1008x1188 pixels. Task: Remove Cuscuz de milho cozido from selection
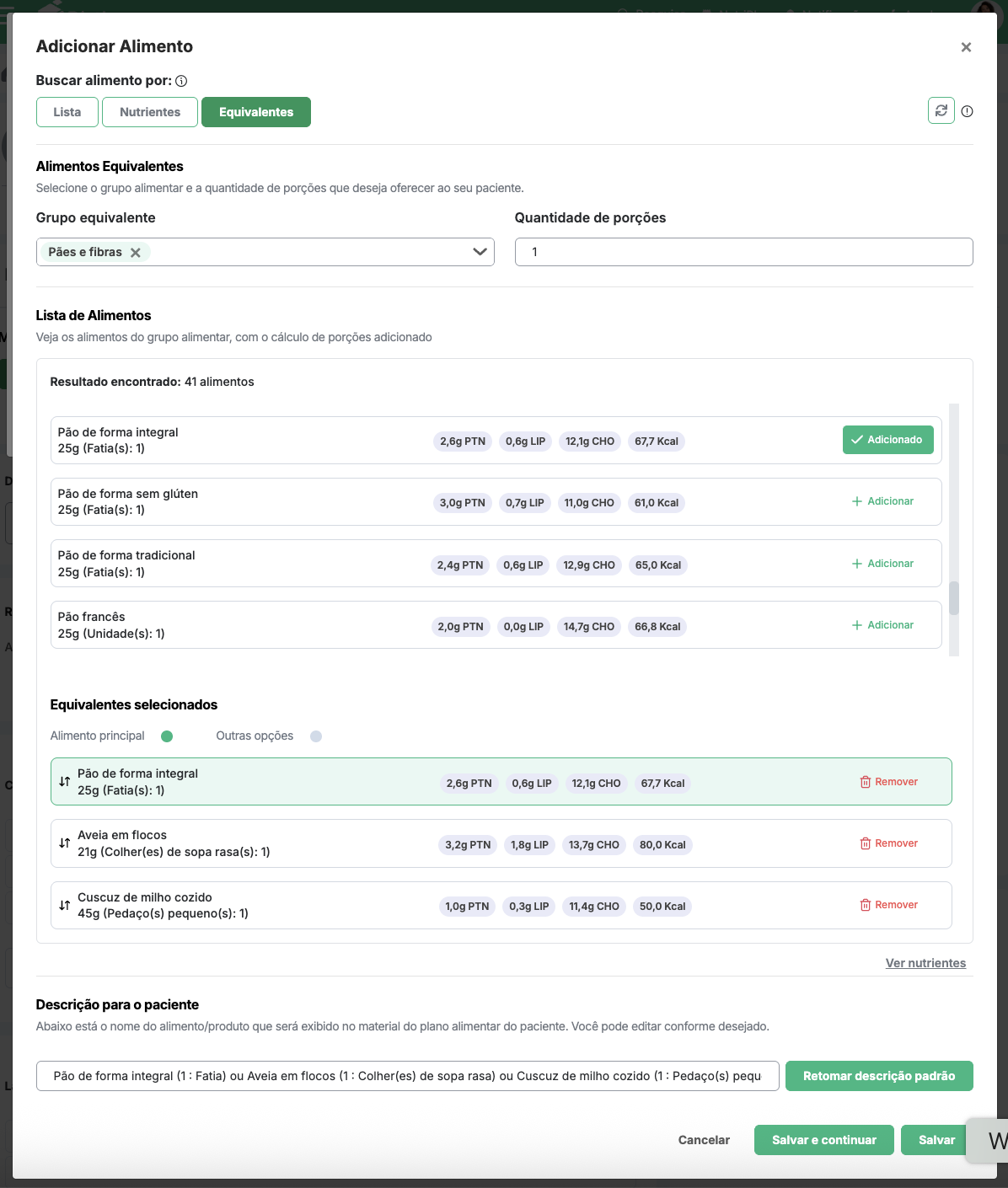[888, 905]
